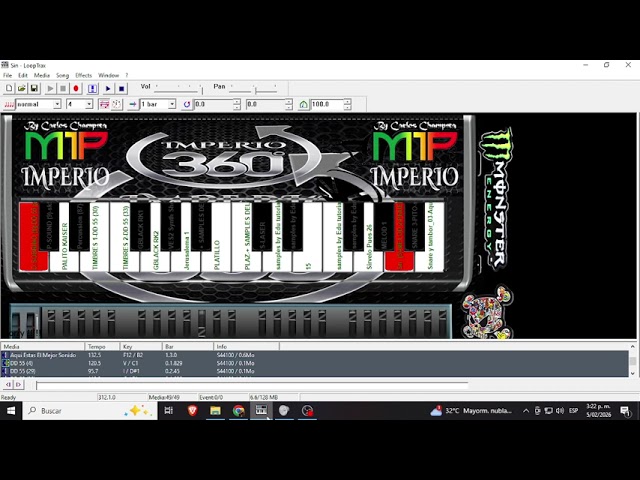Open the '4' value dropdown

89,104
